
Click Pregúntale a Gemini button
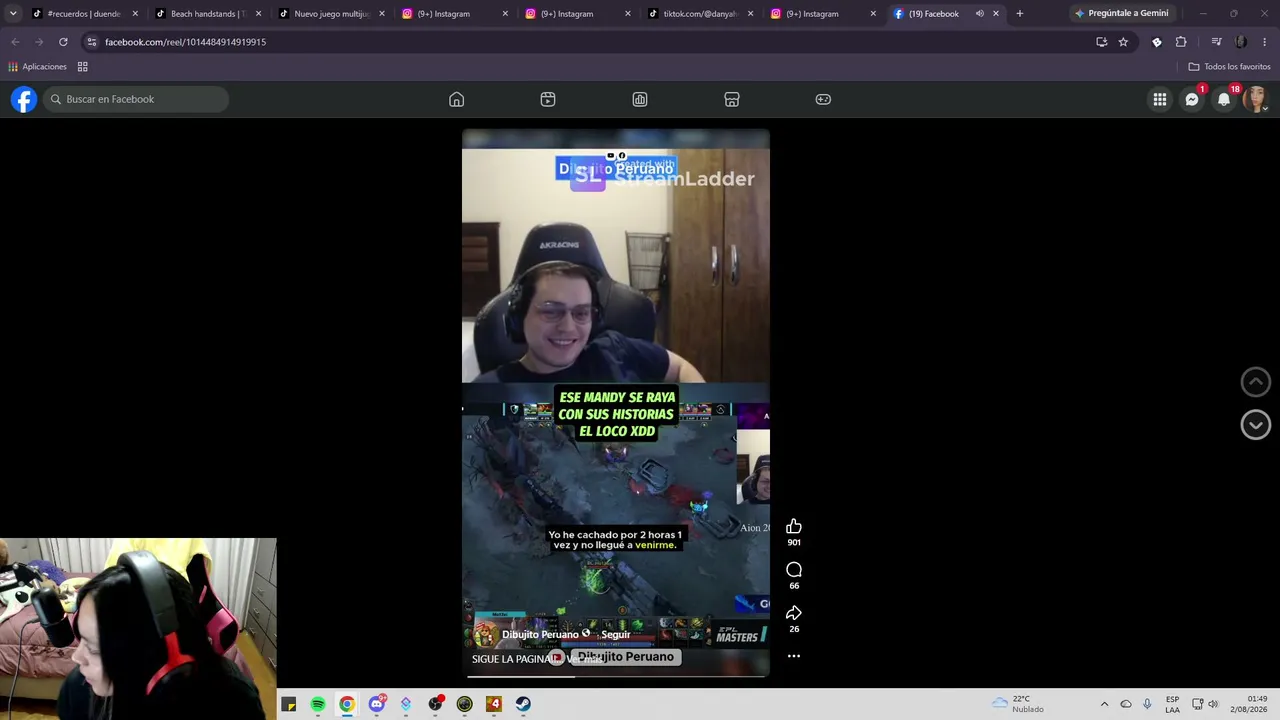coord(1121,14)
